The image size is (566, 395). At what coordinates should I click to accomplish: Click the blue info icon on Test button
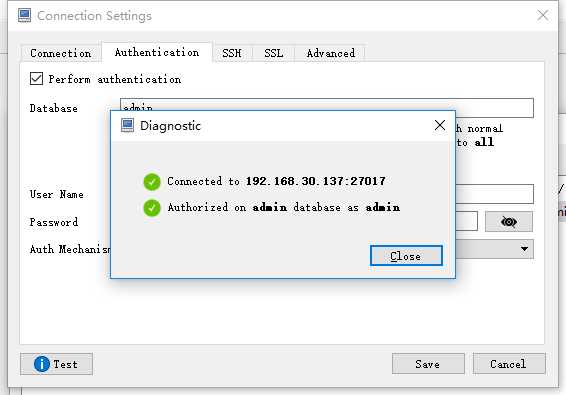pyautogui.click(x=42, y=364)
